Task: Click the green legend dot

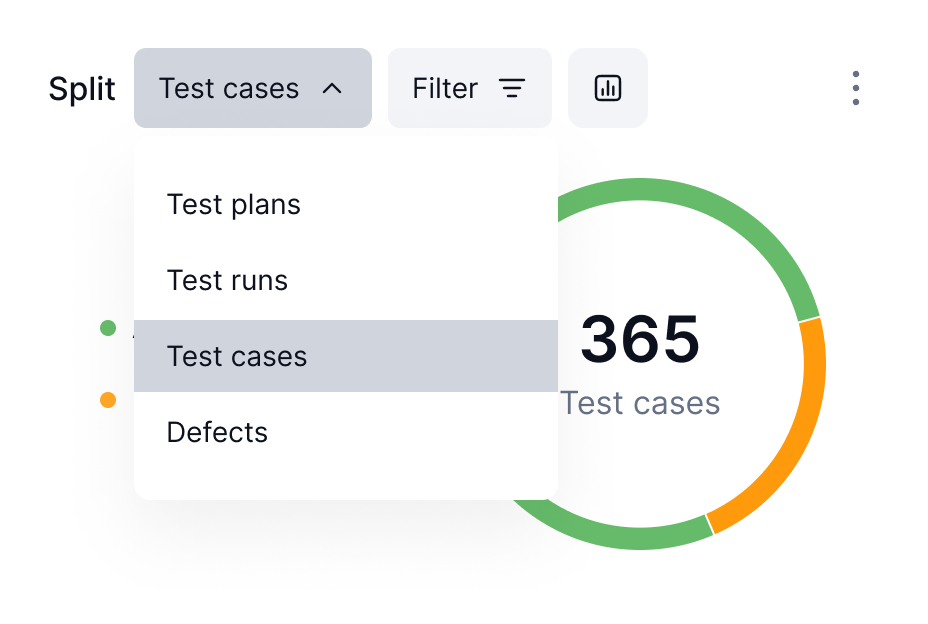Action: (108, 327)
